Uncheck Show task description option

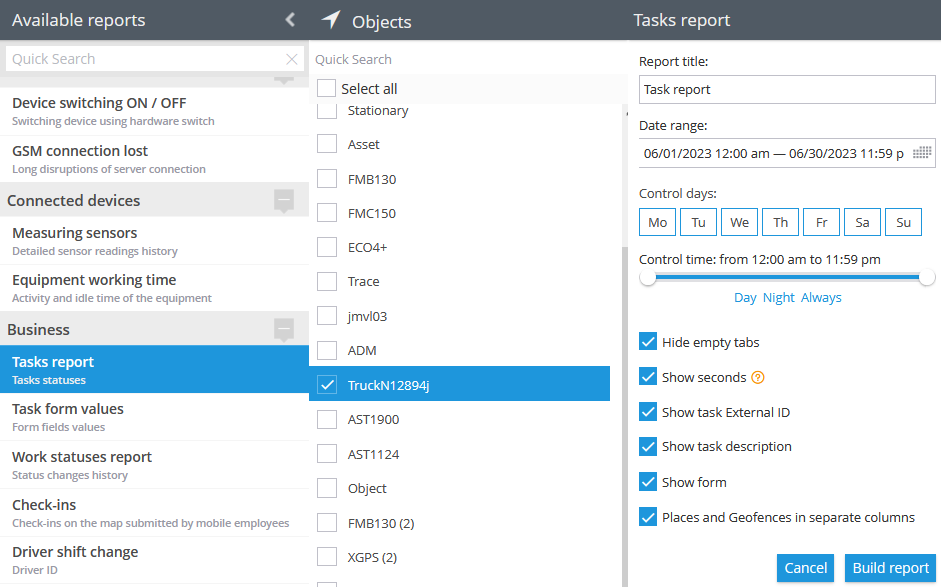(648, 447)
